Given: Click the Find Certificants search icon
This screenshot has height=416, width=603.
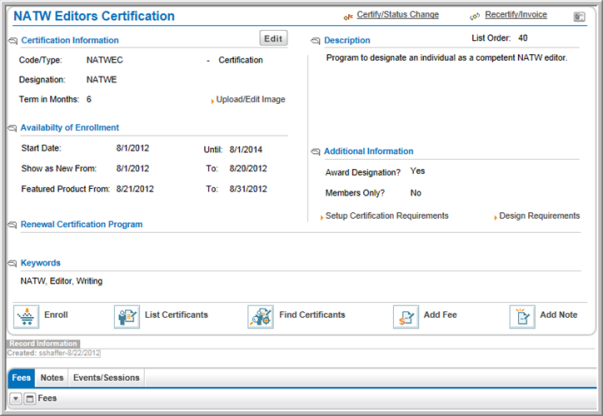Looking at the screenshot, I should pyautogui.click(x=260, y=316).
